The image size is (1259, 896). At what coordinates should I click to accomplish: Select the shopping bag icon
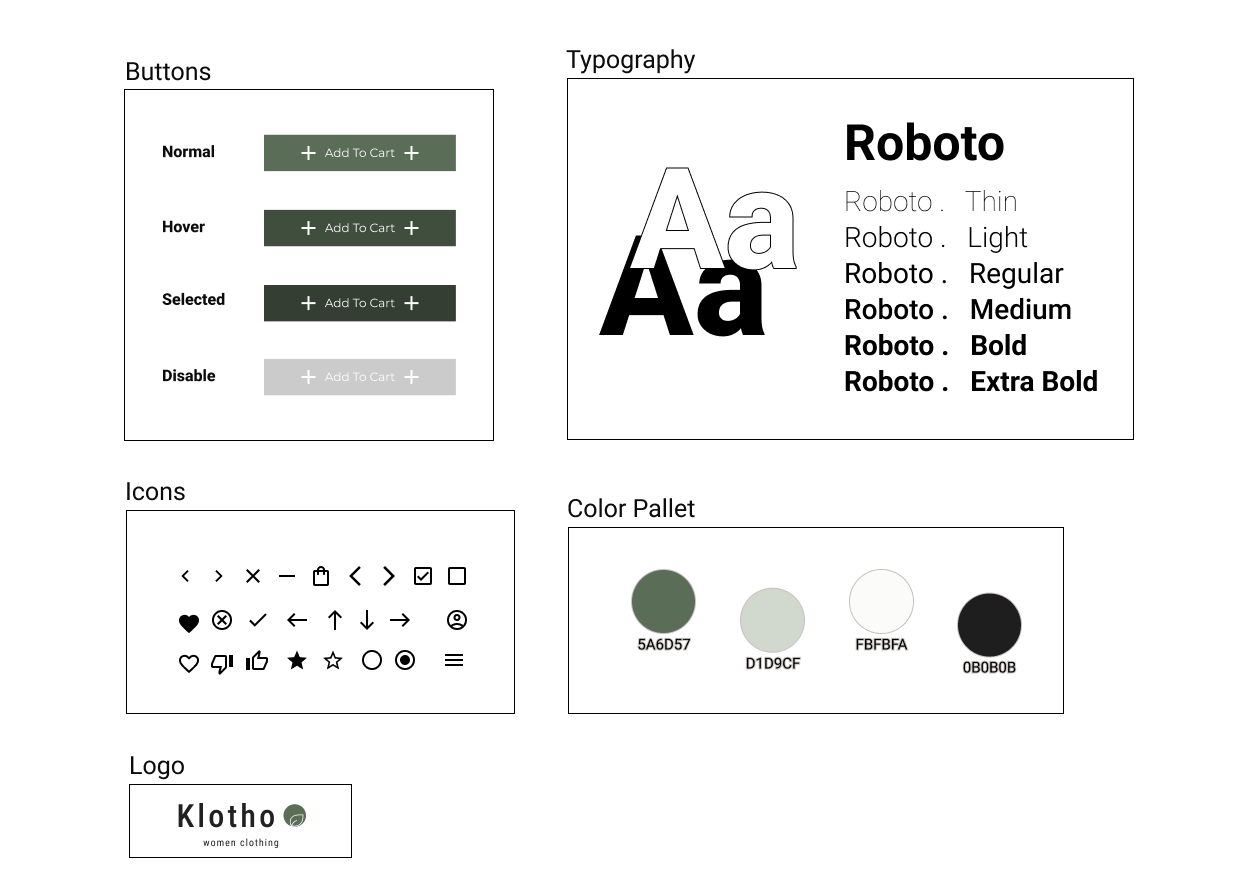(321, 576)
